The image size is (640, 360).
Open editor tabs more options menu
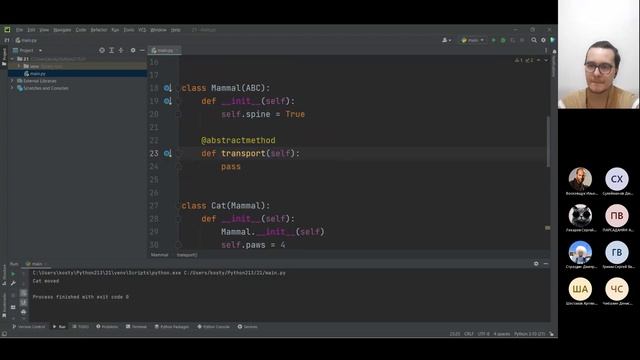546,51
